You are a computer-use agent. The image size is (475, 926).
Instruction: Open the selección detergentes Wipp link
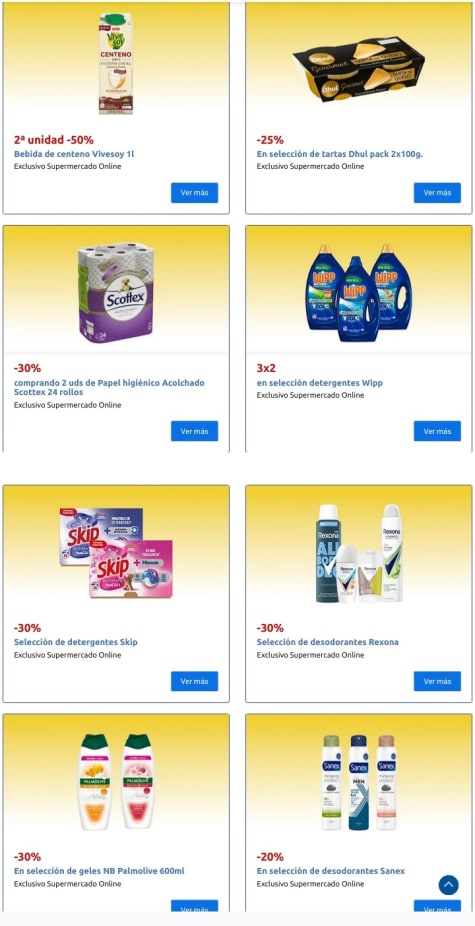pos(320,383)
